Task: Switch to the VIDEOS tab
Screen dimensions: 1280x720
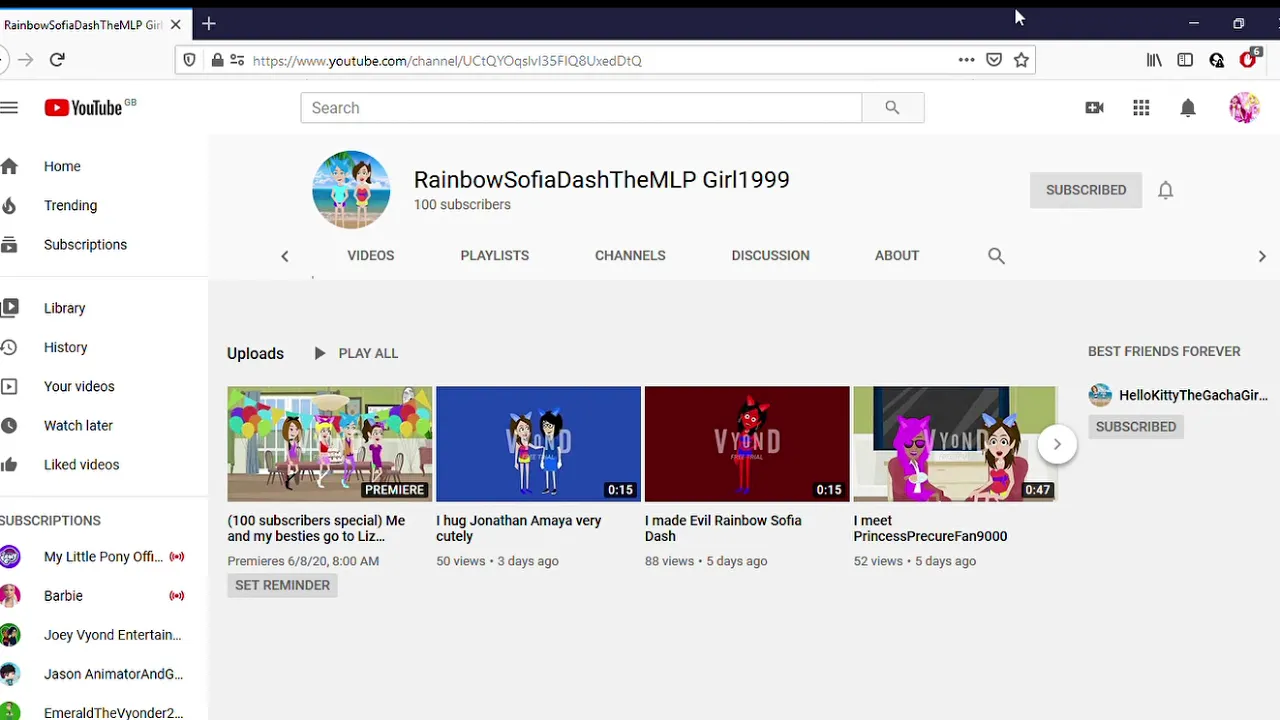Action: [371, 256]
